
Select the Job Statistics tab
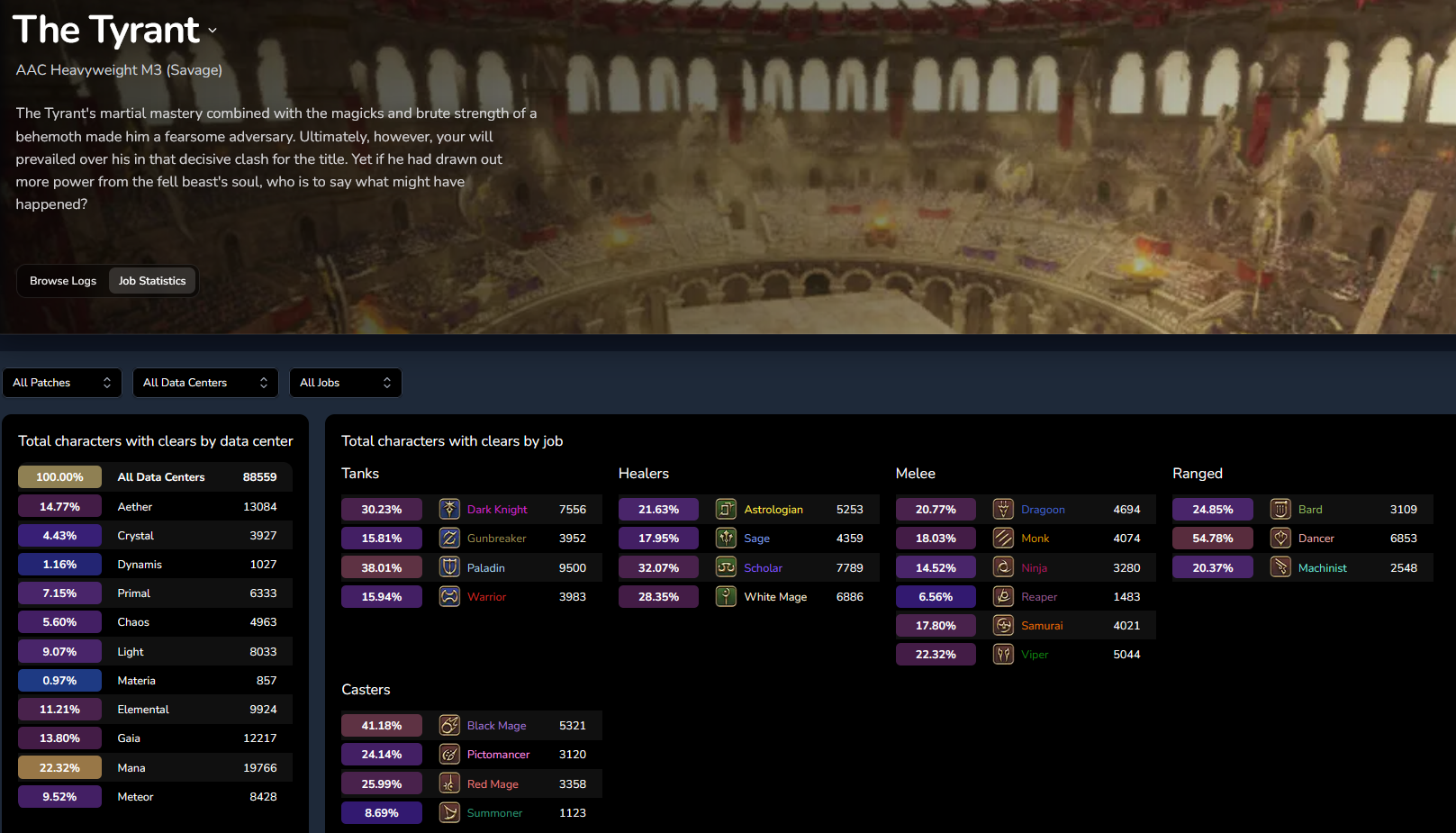point(152,281)
